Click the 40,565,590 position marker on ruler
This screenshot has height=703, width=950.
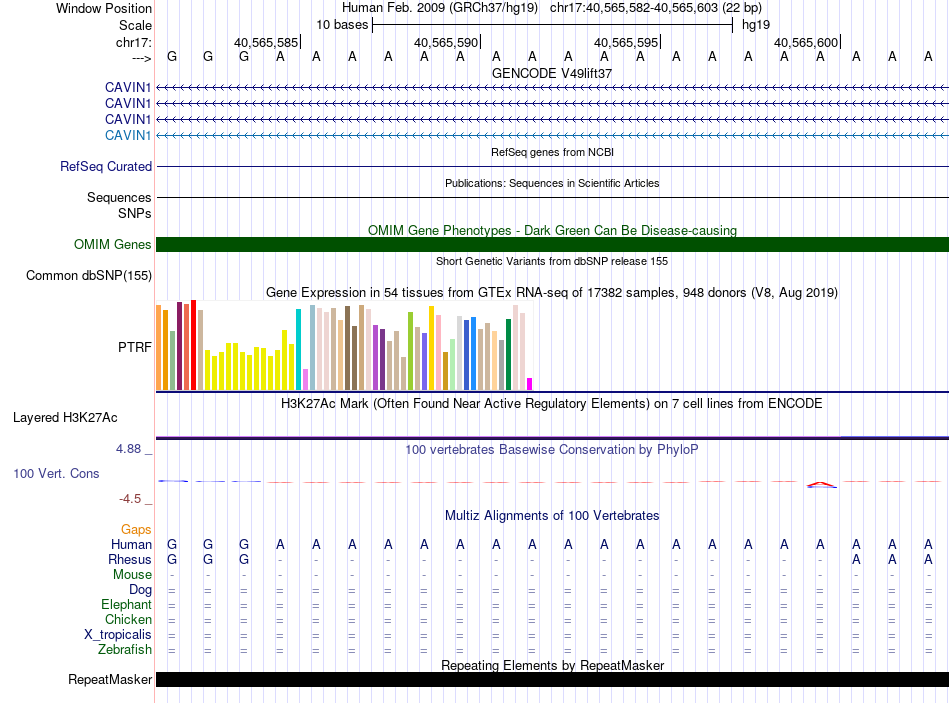447,42
